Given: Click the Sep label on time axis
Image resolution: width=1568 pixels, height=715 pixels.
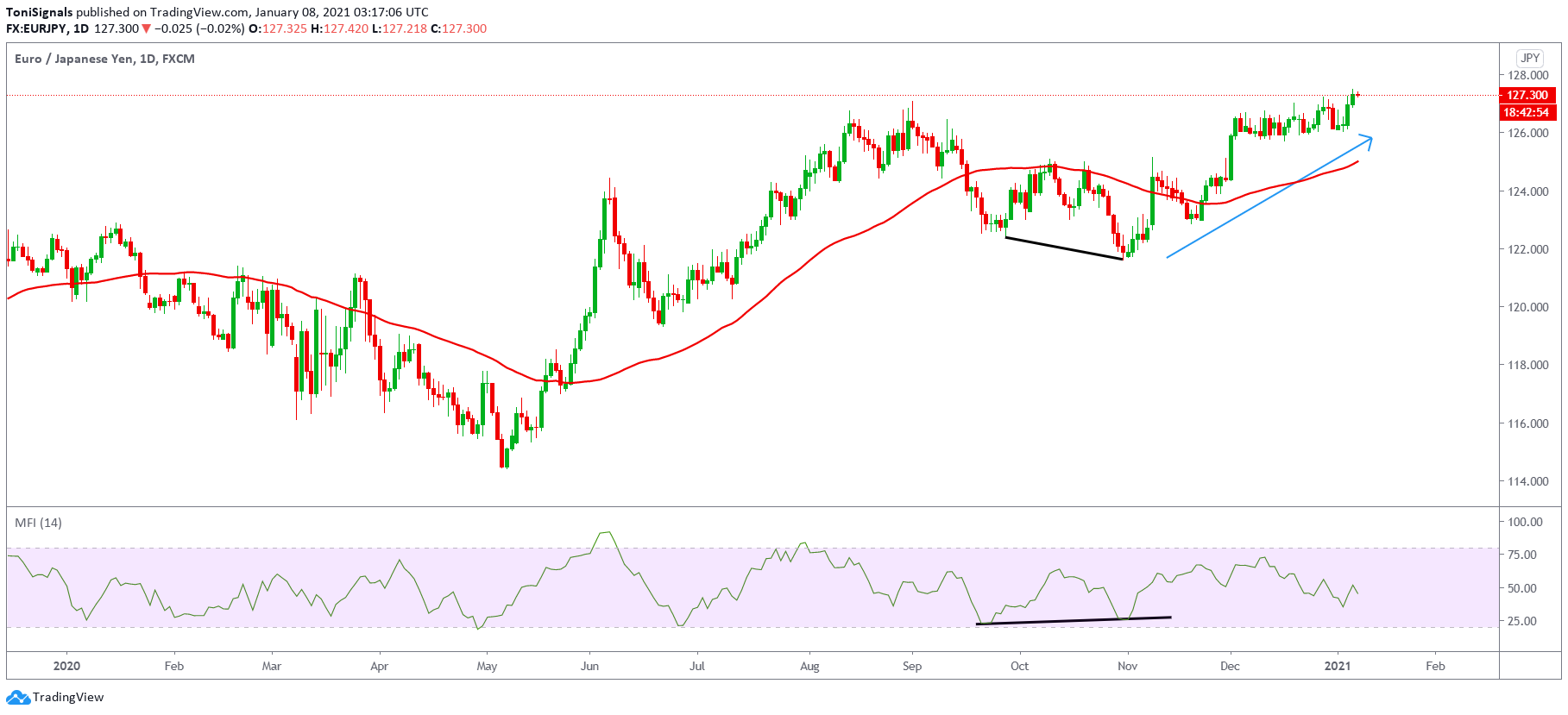Looking at the screenshot, I should click(x=911, y=666).
